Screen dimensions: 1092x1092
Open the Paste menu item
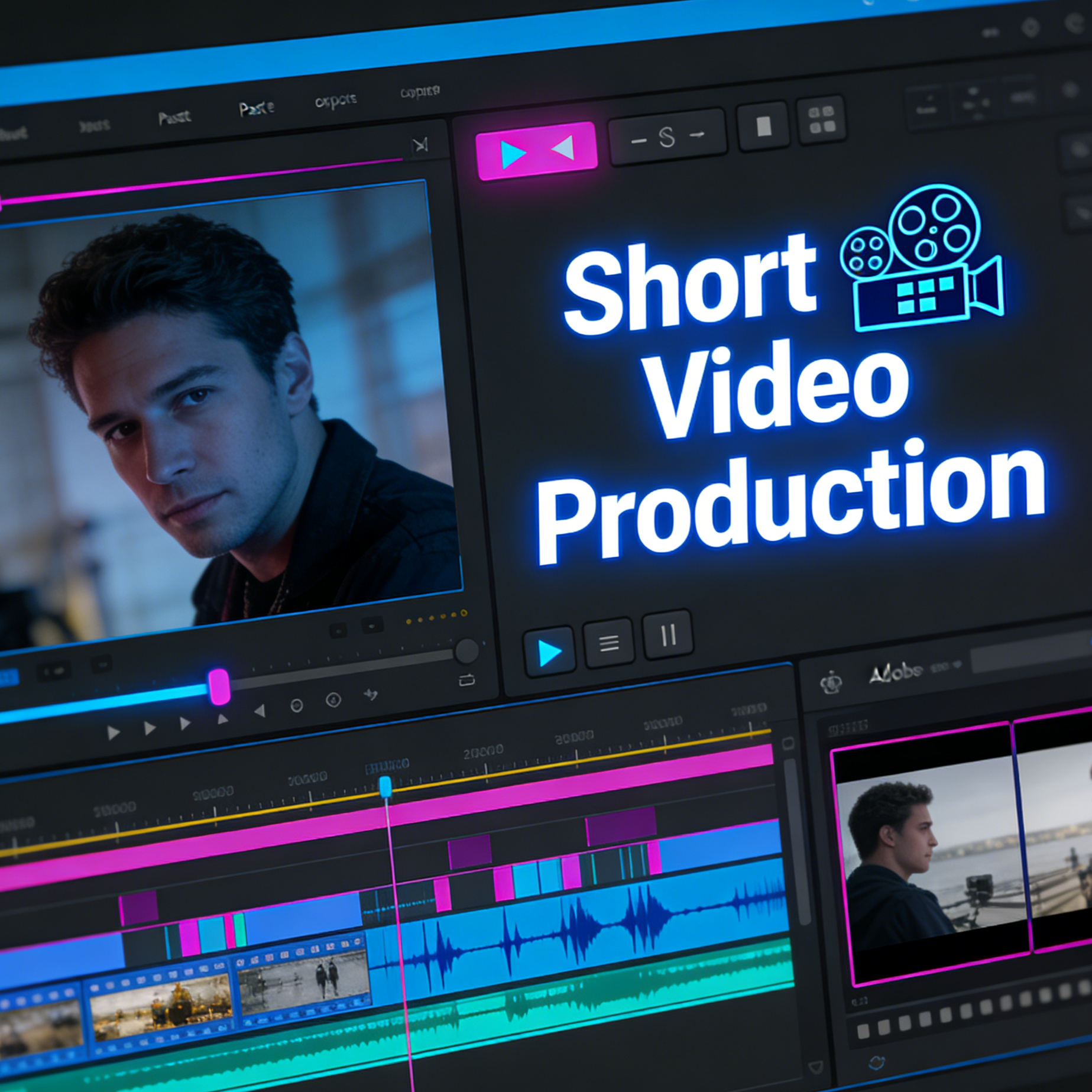(x=256, y=109)
